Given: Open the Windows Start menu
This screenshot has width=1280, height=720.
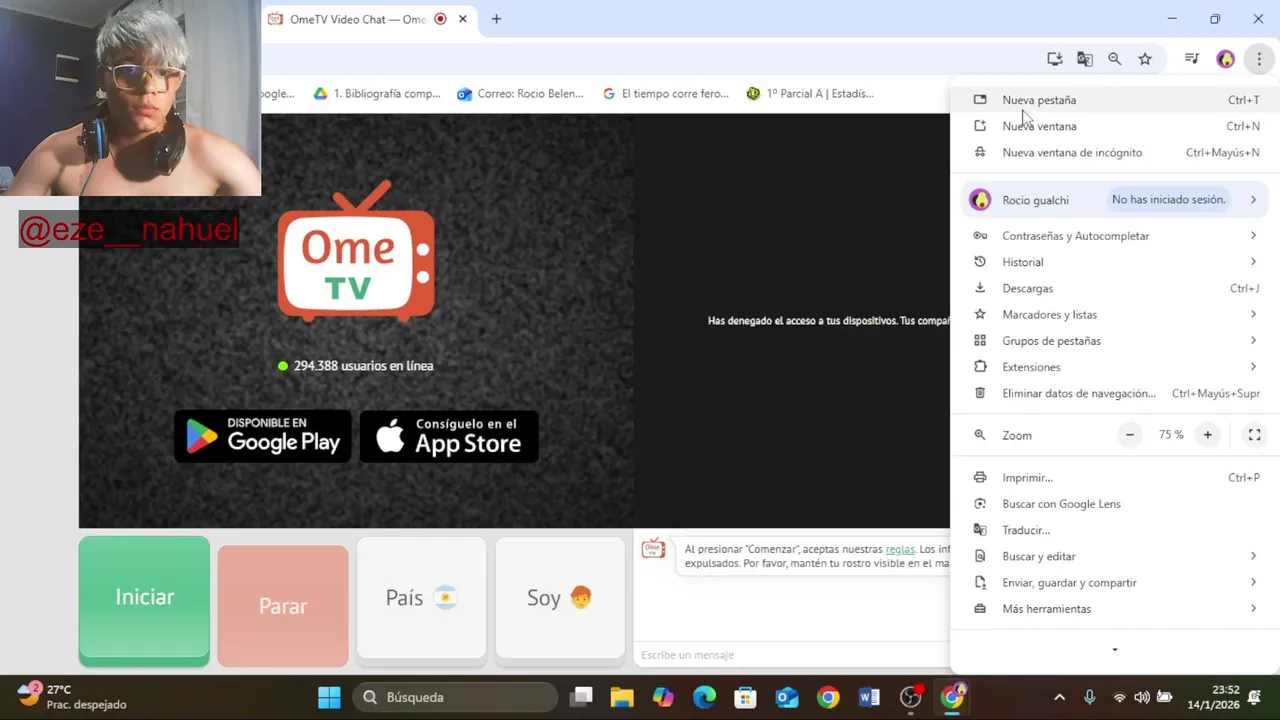Looking at the screenshot, I should click(x=329, y=697).
